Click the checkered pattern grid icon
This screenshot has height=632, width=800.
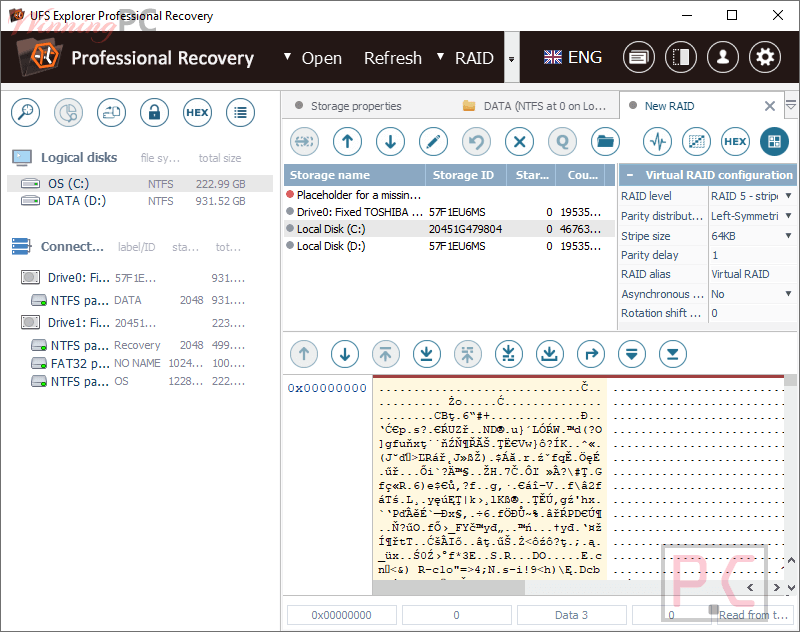click(x=696, y=141)
